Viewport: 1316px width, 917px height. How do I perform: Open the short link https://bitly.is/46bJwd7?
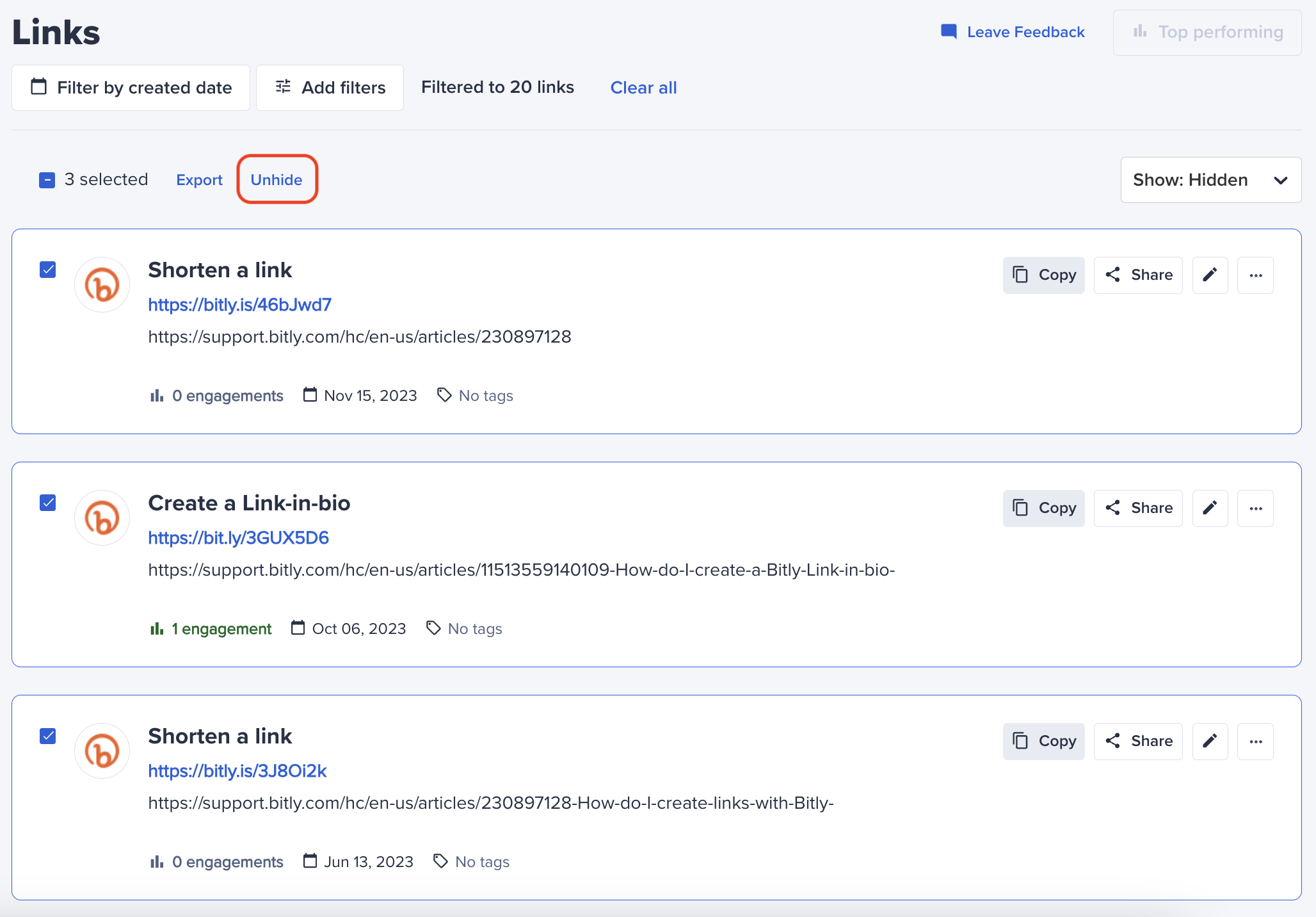click(239, 305)
